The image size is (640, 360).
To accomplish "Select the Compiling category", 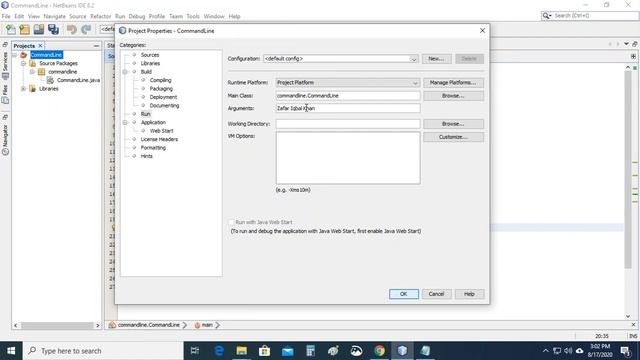I will click(x=160, y=80).
